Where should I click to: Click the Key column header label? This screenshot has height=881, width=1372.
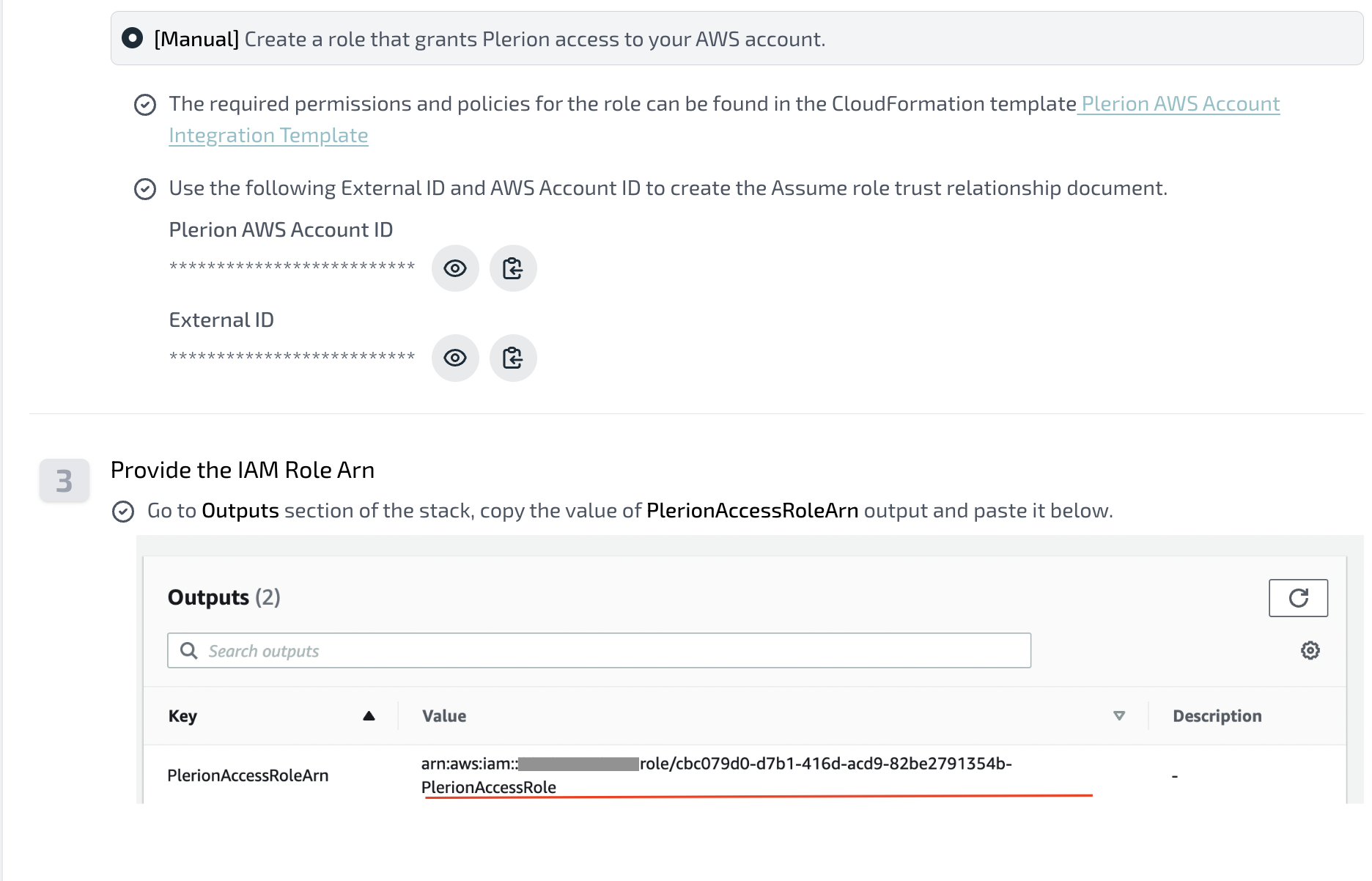coord(182,716)
